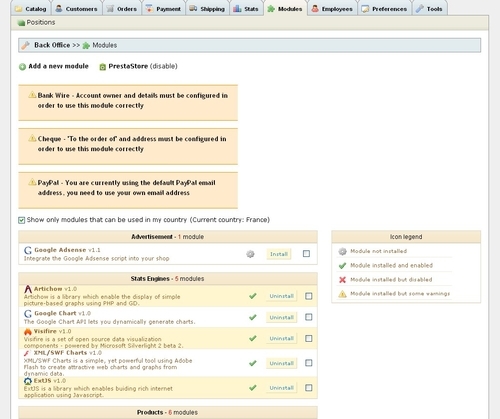Click the Add a new module link
Screen dimensions: 500x419
(x=58, y=66)
